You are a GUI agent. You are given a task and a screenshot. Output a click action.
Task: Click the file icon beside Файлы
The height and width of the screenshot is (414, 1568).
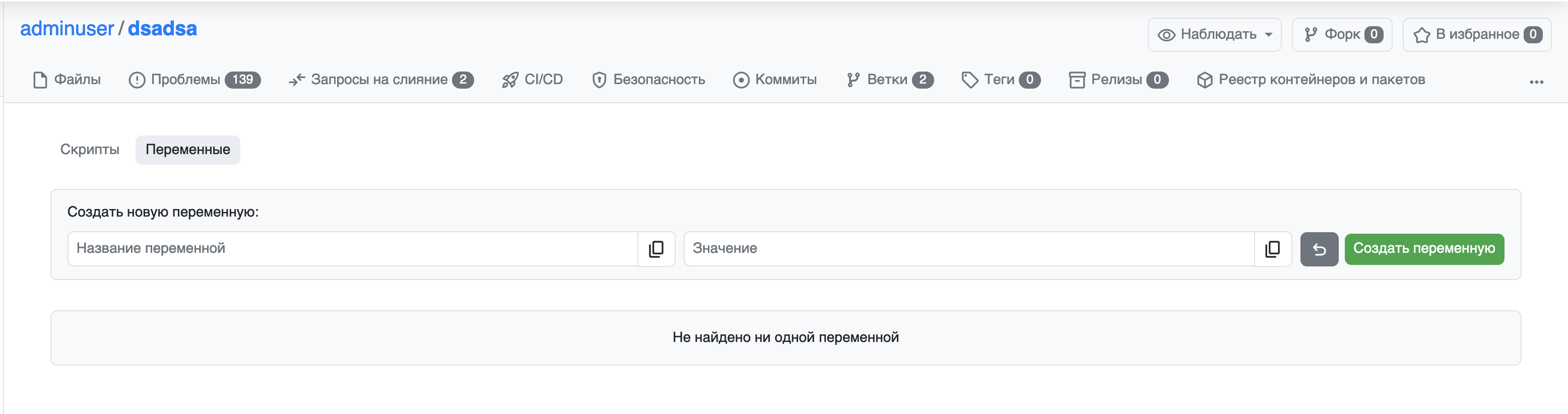point(40,80)
